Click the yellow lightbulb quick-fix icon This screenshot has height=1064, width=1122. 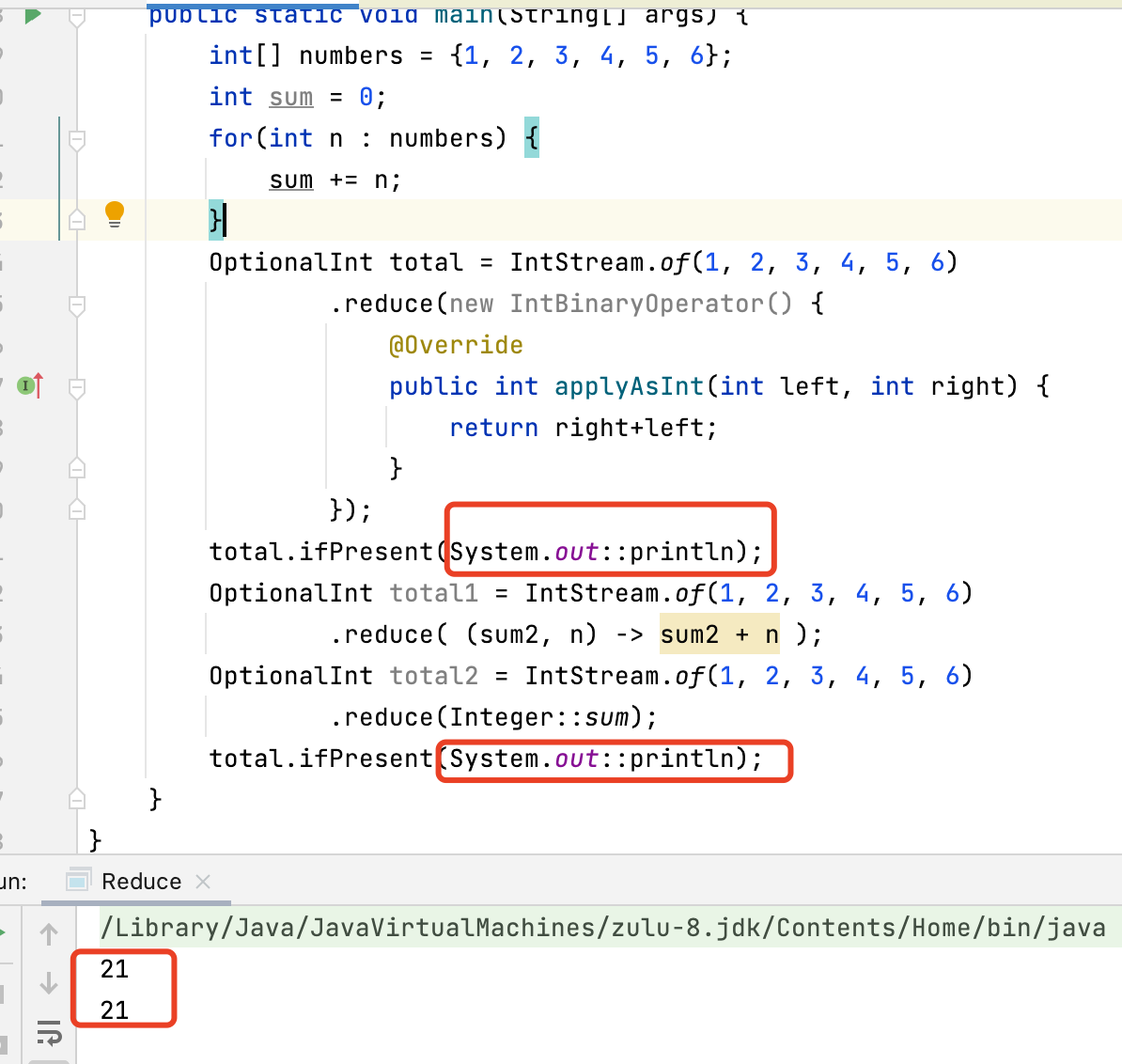pos(115,214)
